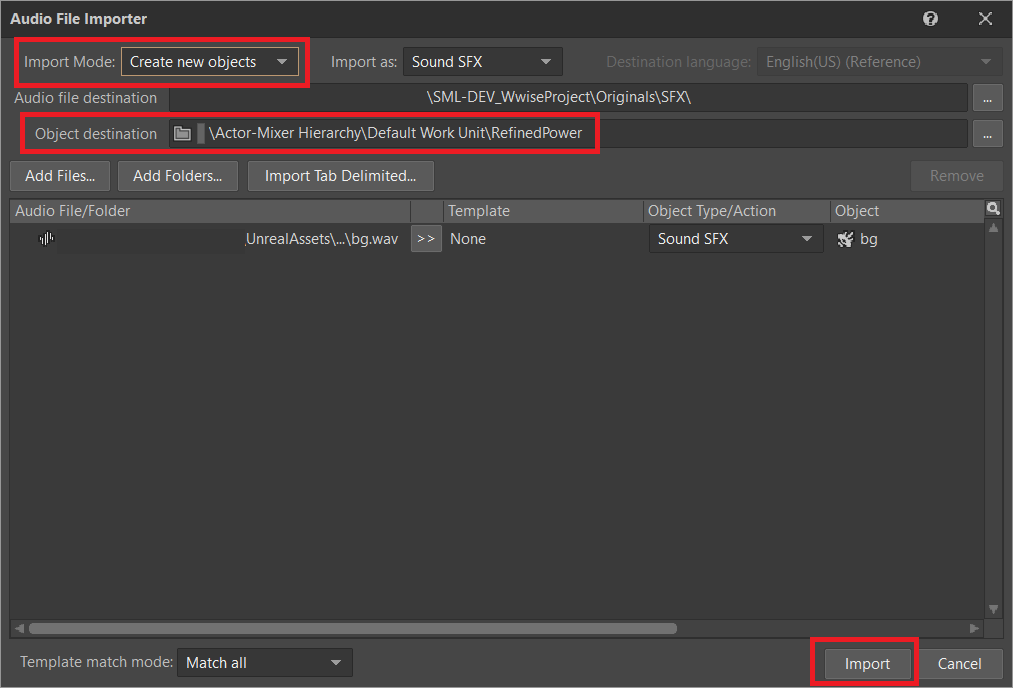Click the waveform icon of bg.wav row
This screenshot has width=1013, height=688.
46,239
